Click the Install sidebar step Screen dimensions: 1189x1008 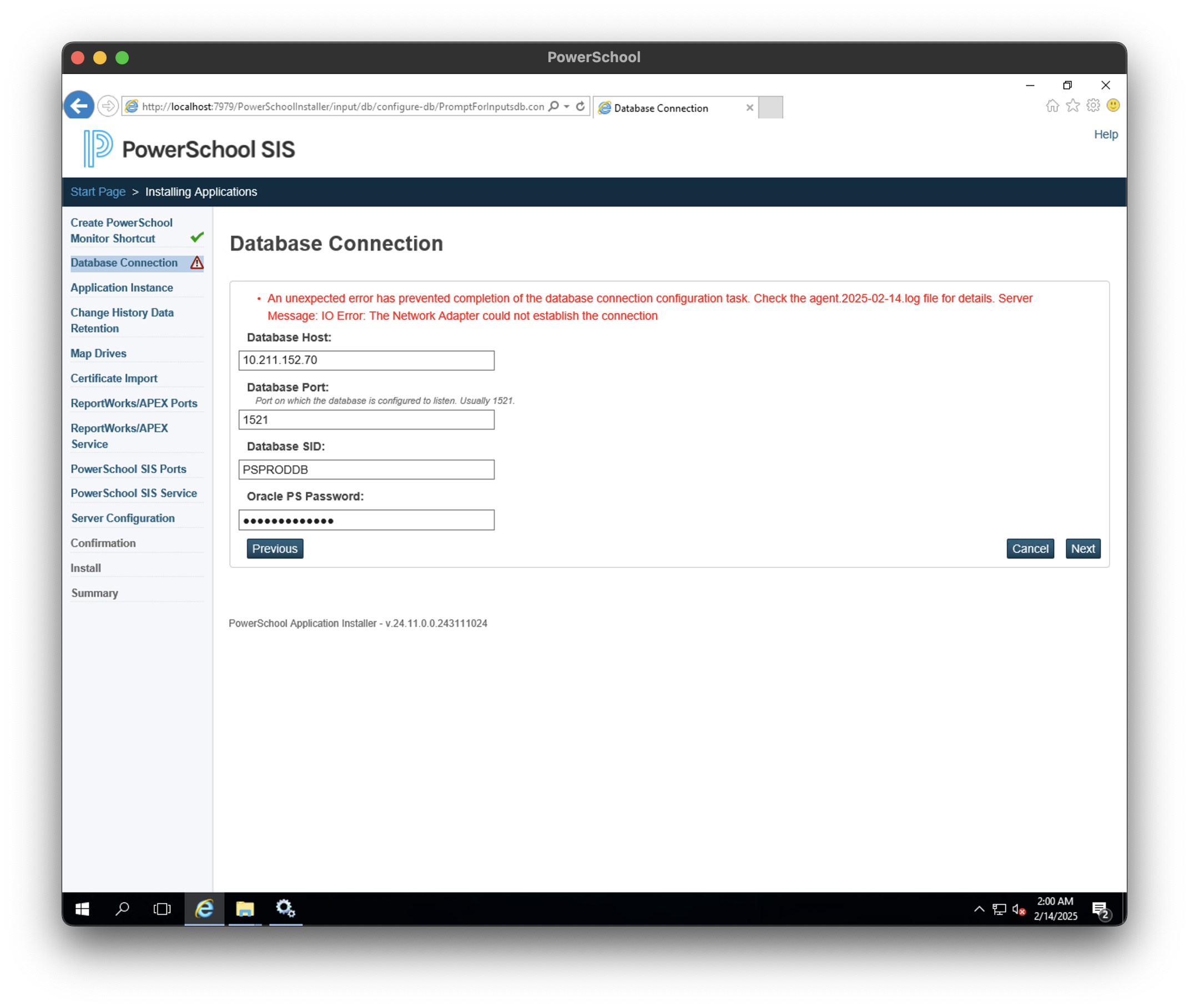pyautogui.click(x=85, y=568)
